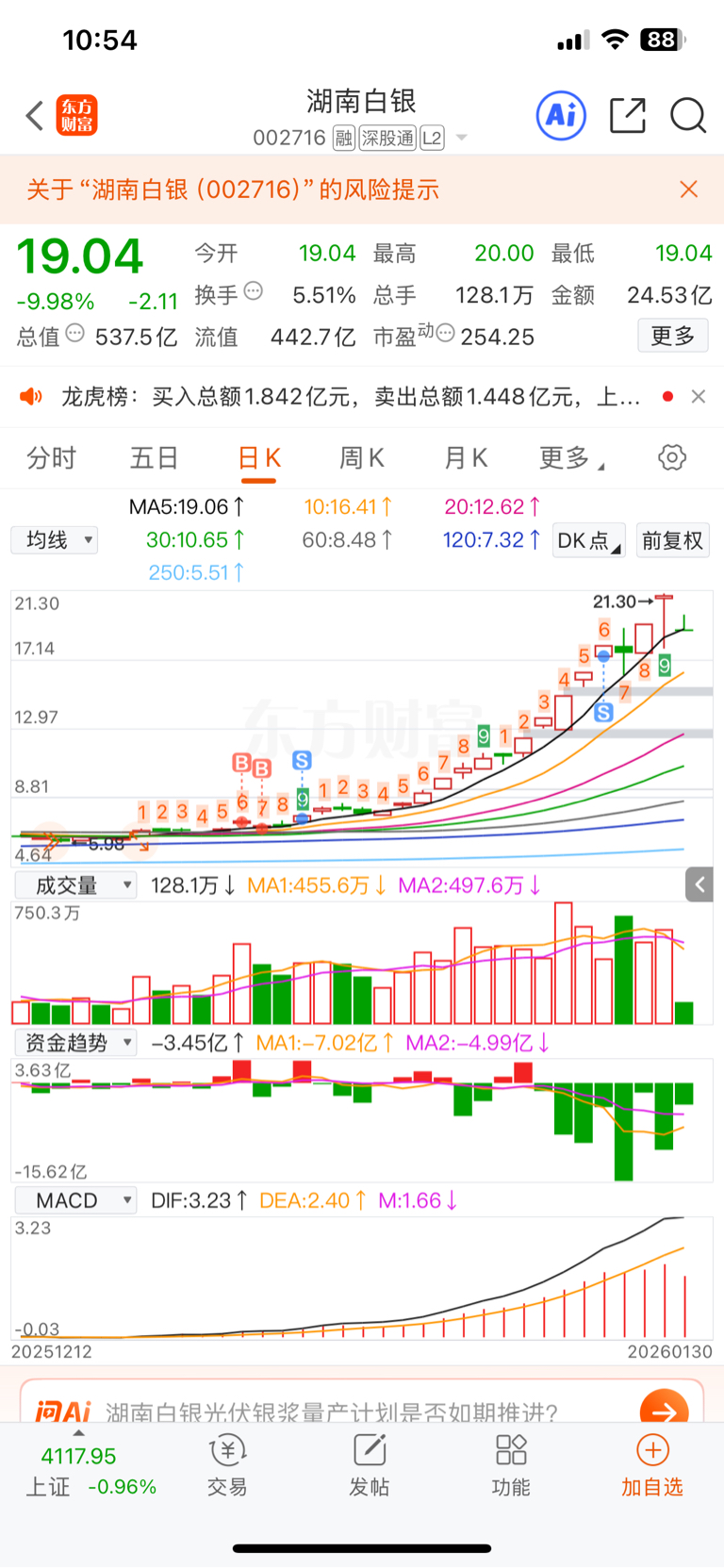
Task: Tap 上证 4117.95 index value
Action: (x=78, y=1457)
